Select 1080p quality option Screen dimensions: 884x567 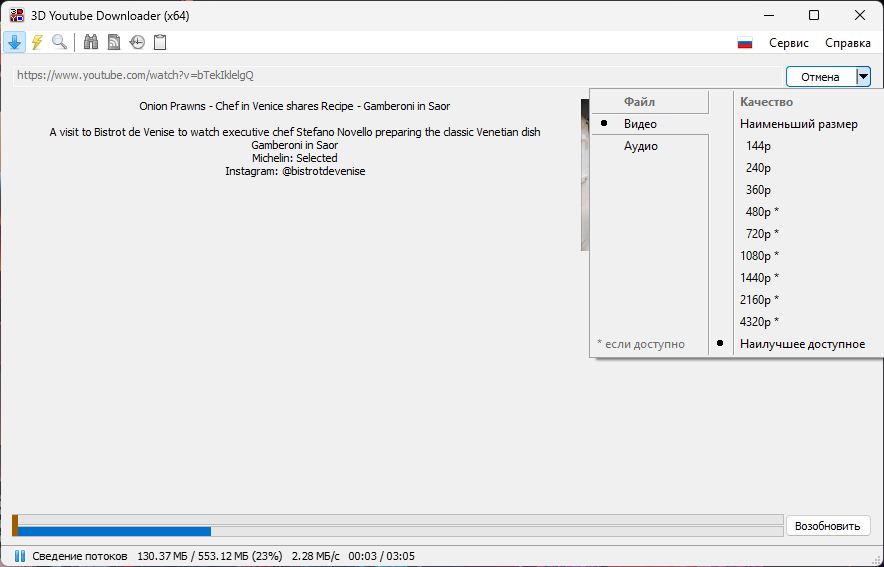tap(759, 256)
